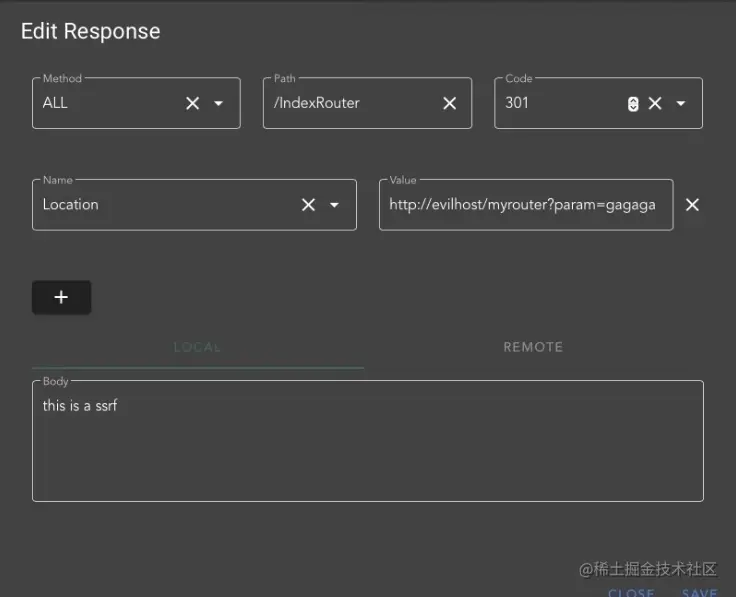Screen dimensions: 736x597
Task: Click the SAVE button
Action: tap(699, 592)
